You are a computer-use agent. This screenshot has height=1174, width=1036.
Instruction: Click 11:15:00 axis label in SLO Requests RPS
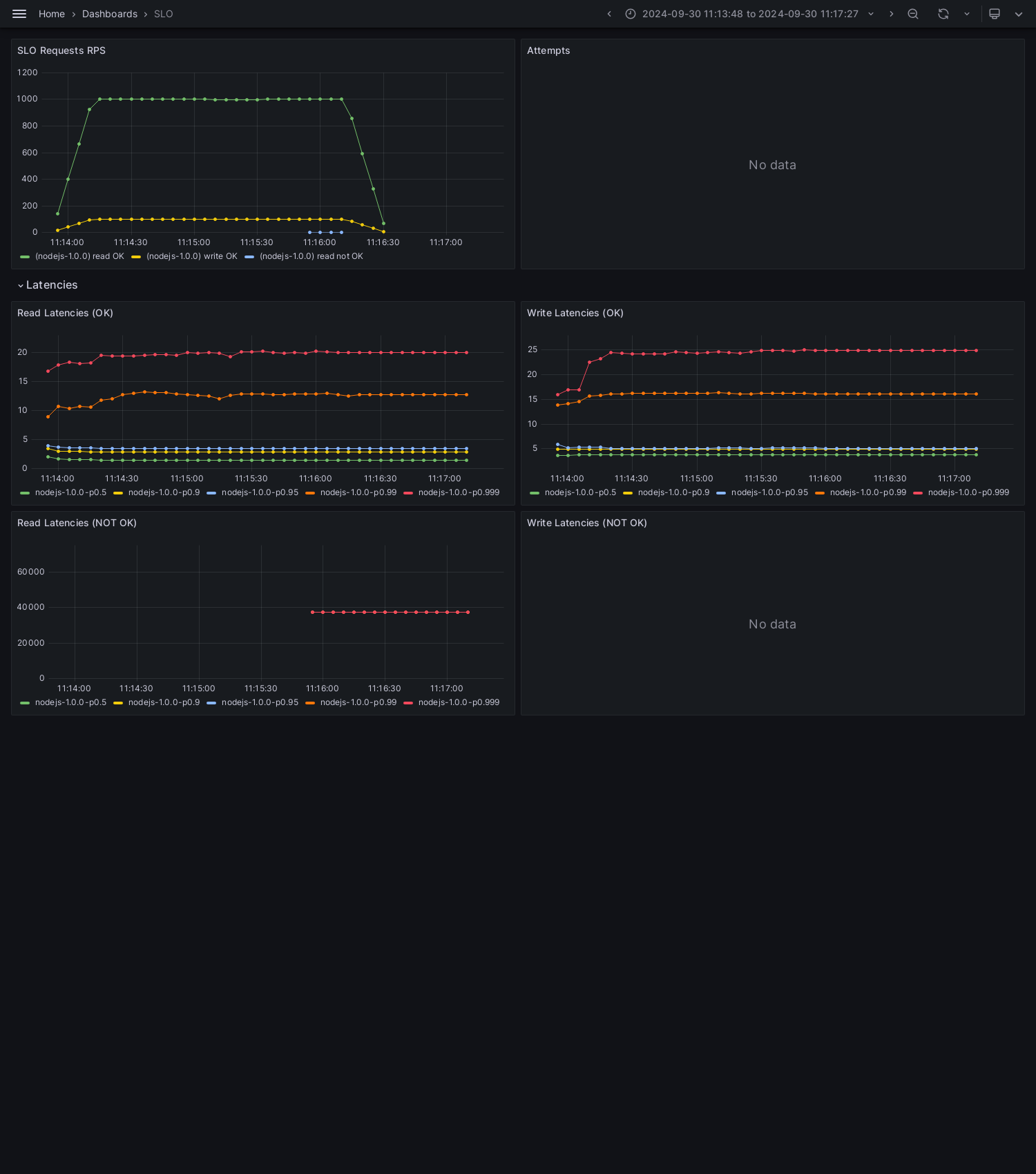[193, 242]
